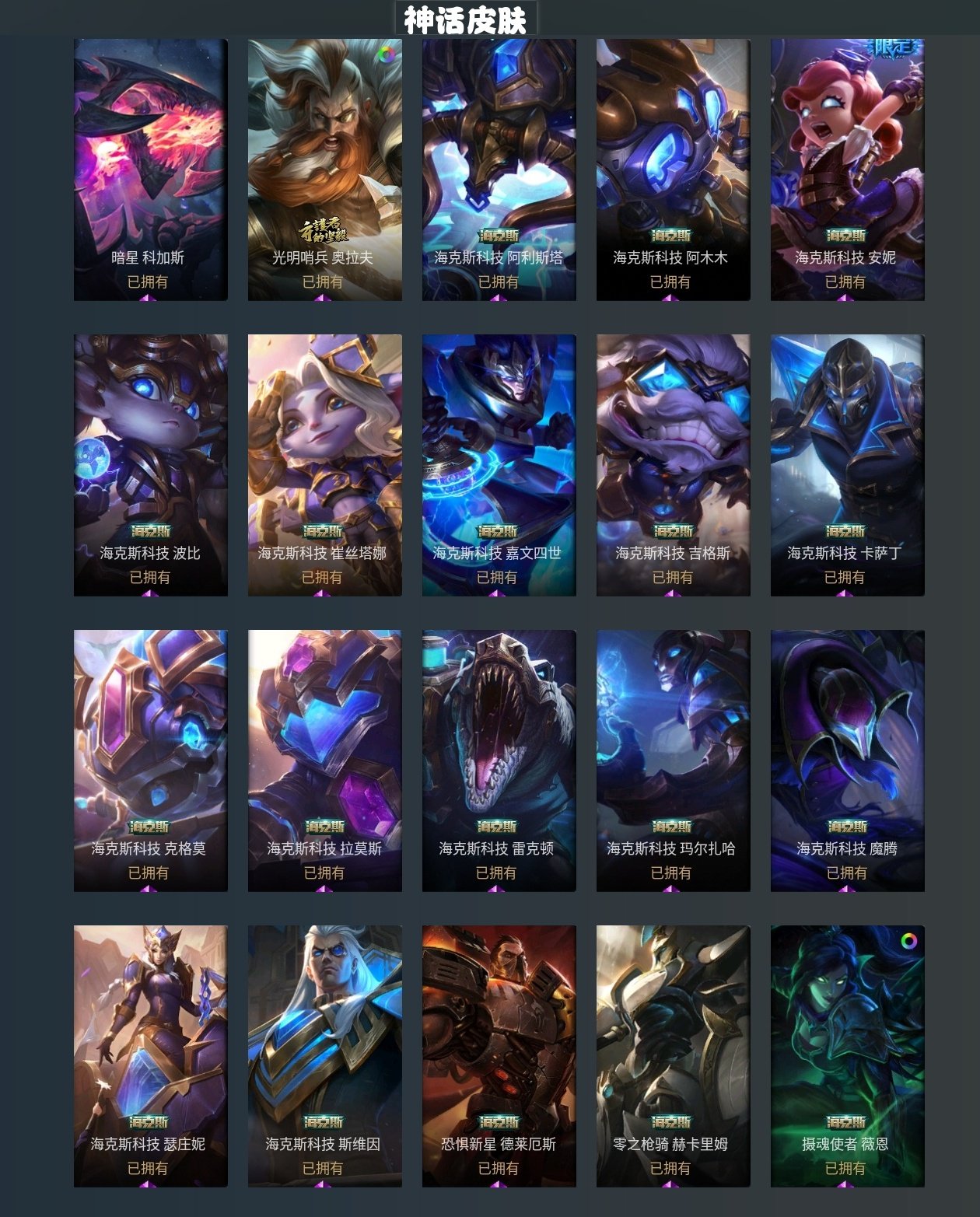Click the 已拥有 label on 海克斯科技 雷克顿

point(496,873)
